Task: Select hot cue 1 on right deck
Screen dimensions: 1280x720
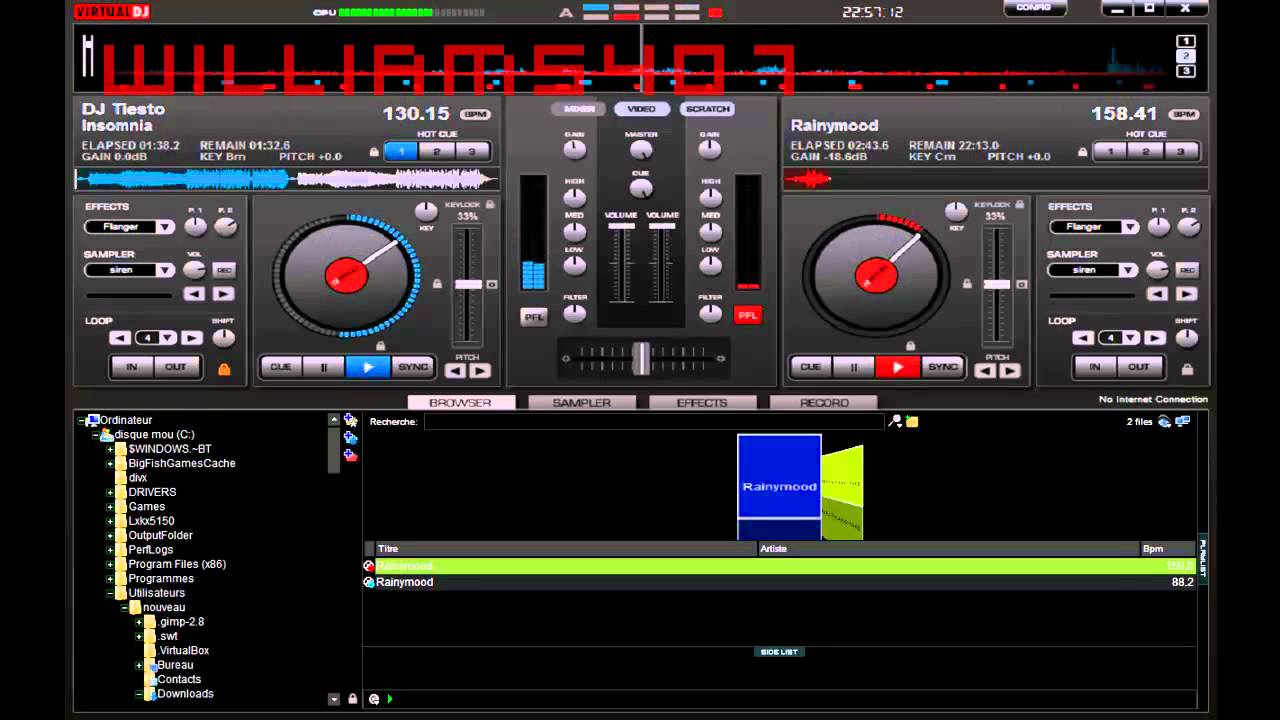Action: (x=1111, y=152)
